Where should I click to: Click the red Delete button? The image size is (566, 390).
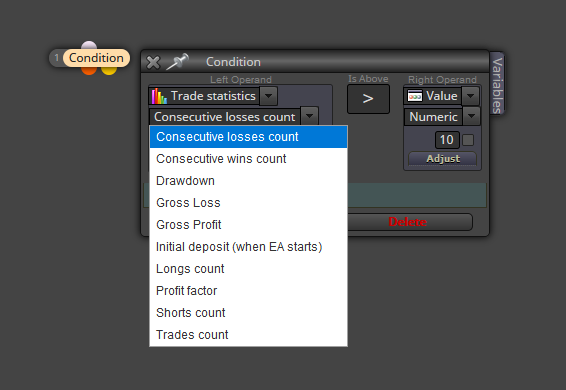(408, 222)
